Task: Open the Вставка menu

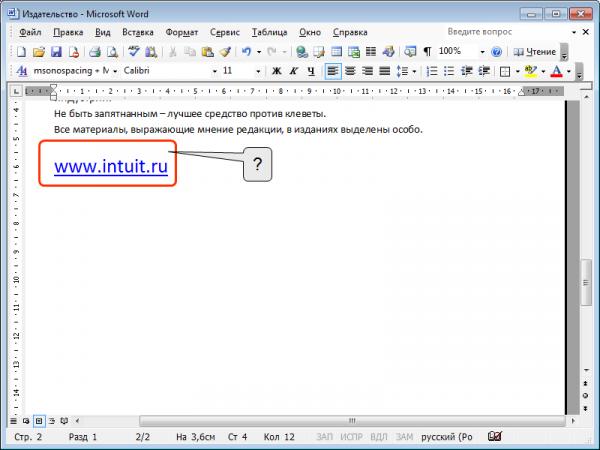Action: click(138, 33)
